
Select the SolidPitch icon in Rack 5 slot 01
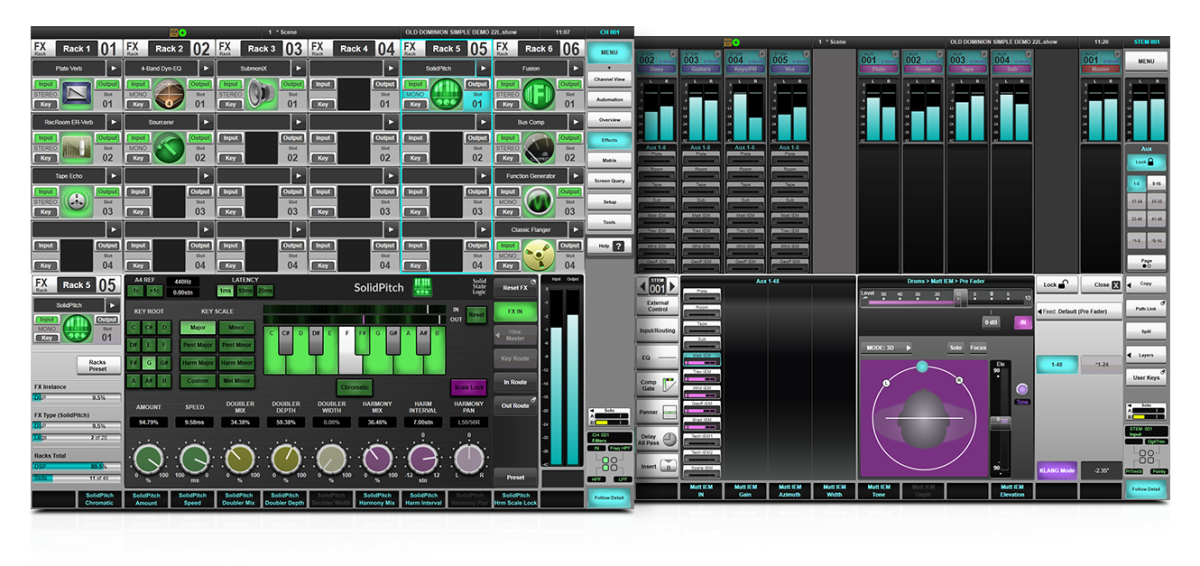[444, 96]
